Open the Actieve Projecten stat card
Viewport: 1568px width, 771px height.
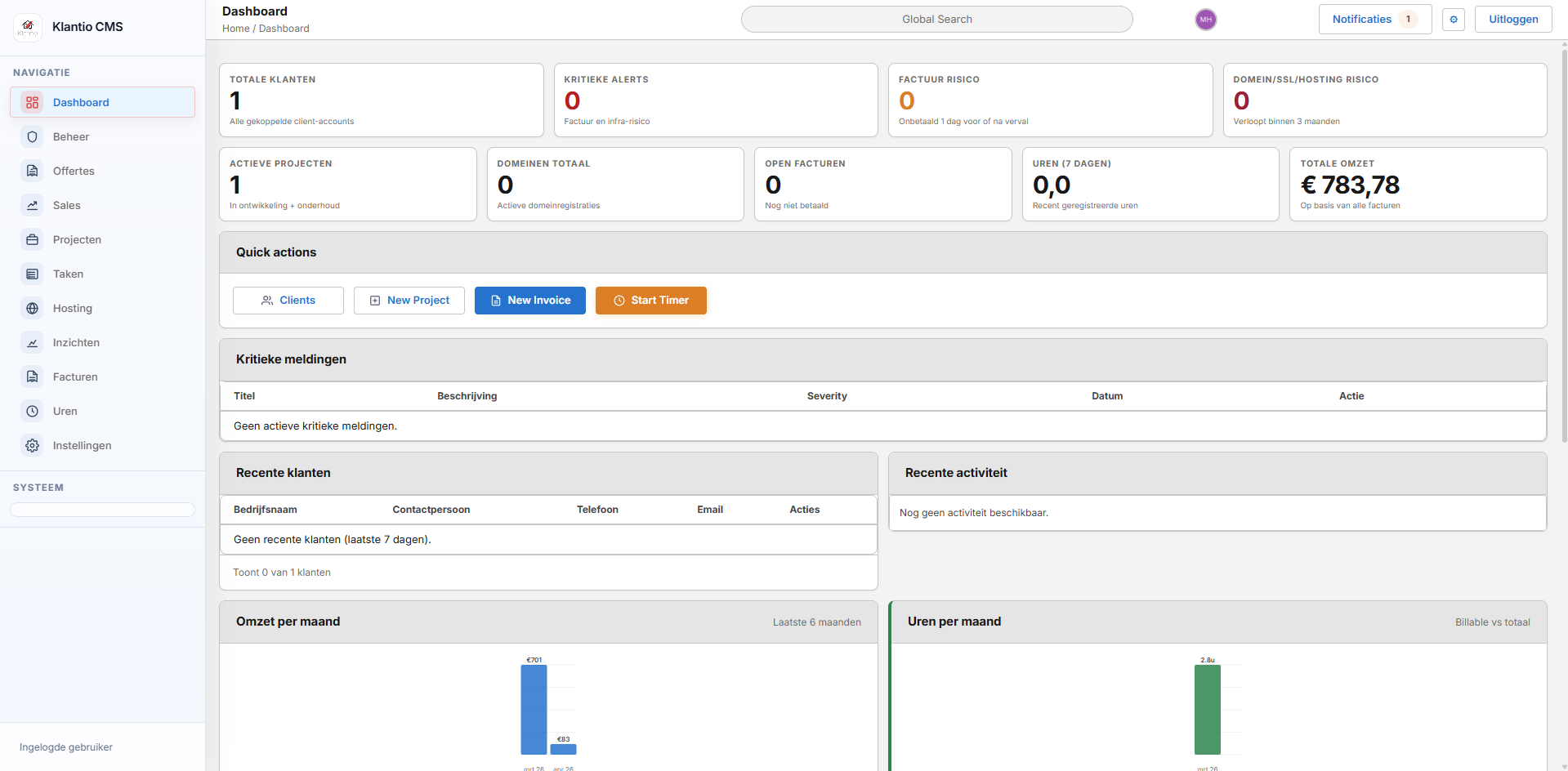[348, 185]
